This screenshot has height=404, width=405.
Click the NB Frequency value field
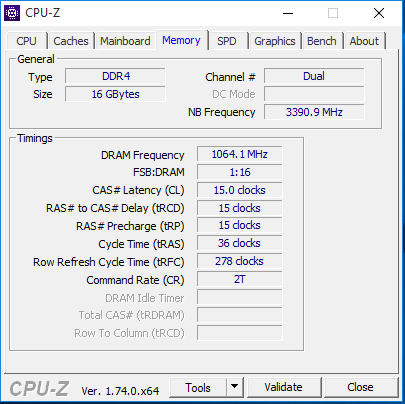(314, 112)
